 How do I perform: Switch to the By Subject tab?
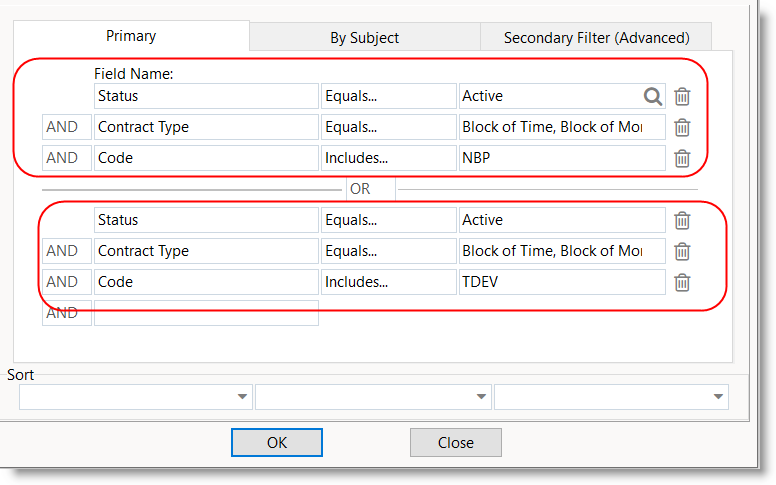point(364,38)
